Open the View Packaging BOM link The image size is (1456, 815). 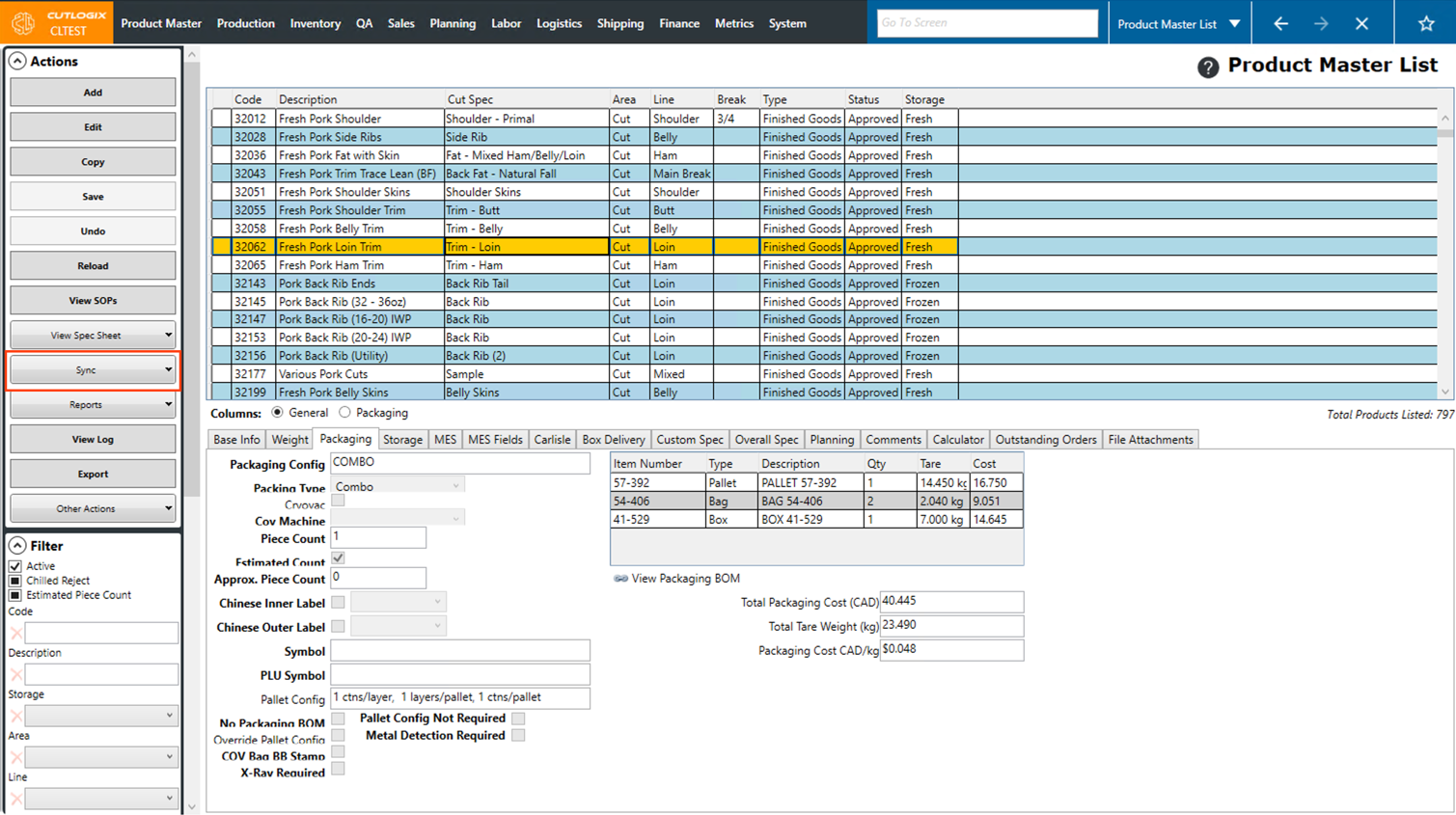(684, 579)
